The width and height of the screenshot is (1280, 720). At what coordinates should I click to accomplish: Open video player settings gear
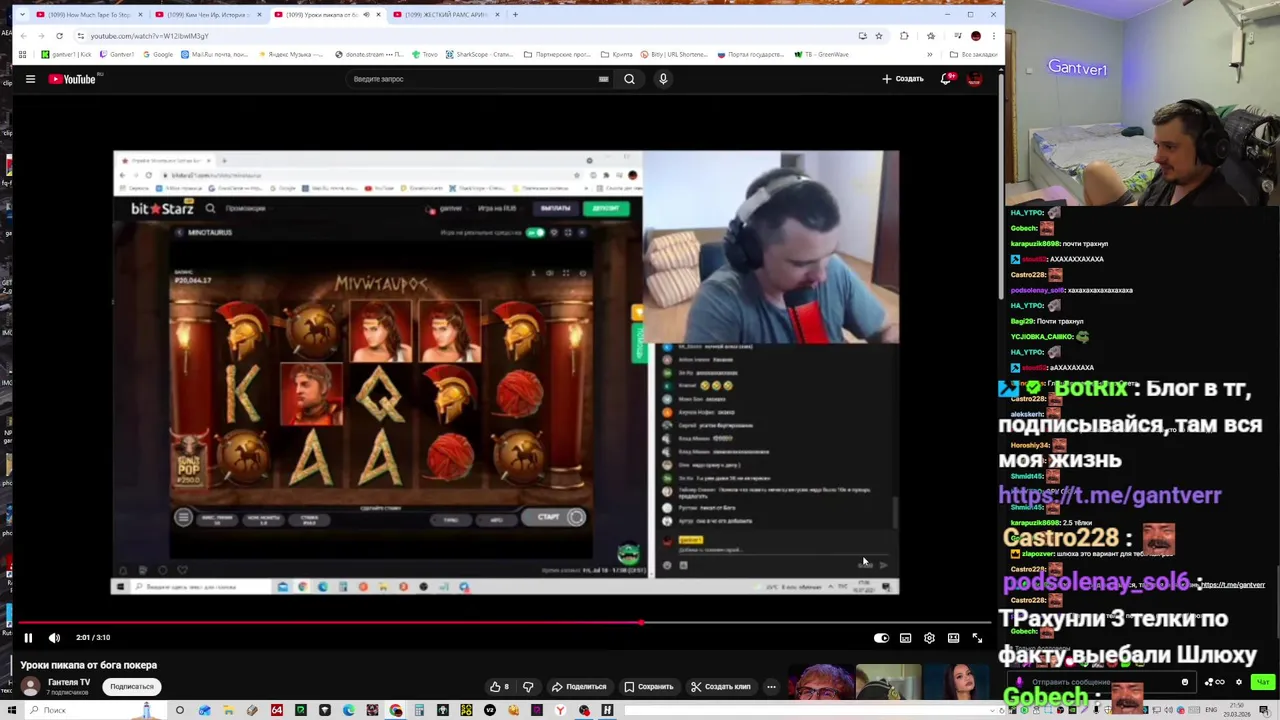[929, 638]
